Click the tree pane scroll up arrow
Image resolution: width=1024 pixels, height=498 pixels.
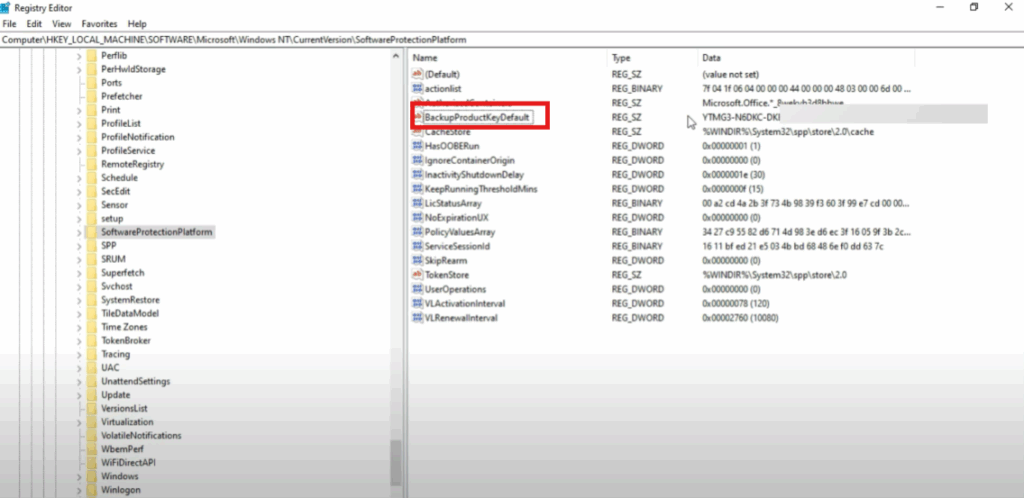tap(396, 56)
